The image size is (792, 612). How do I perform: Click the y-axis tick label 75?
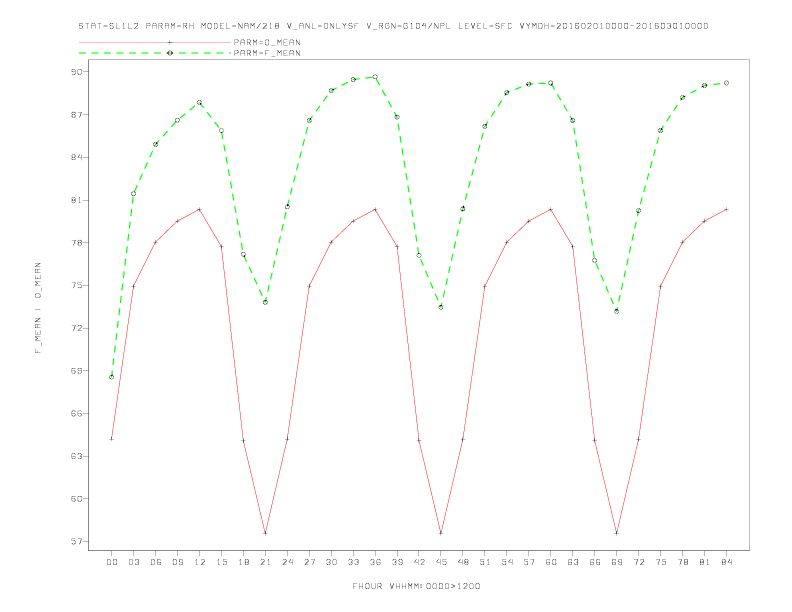click(77, 285)
